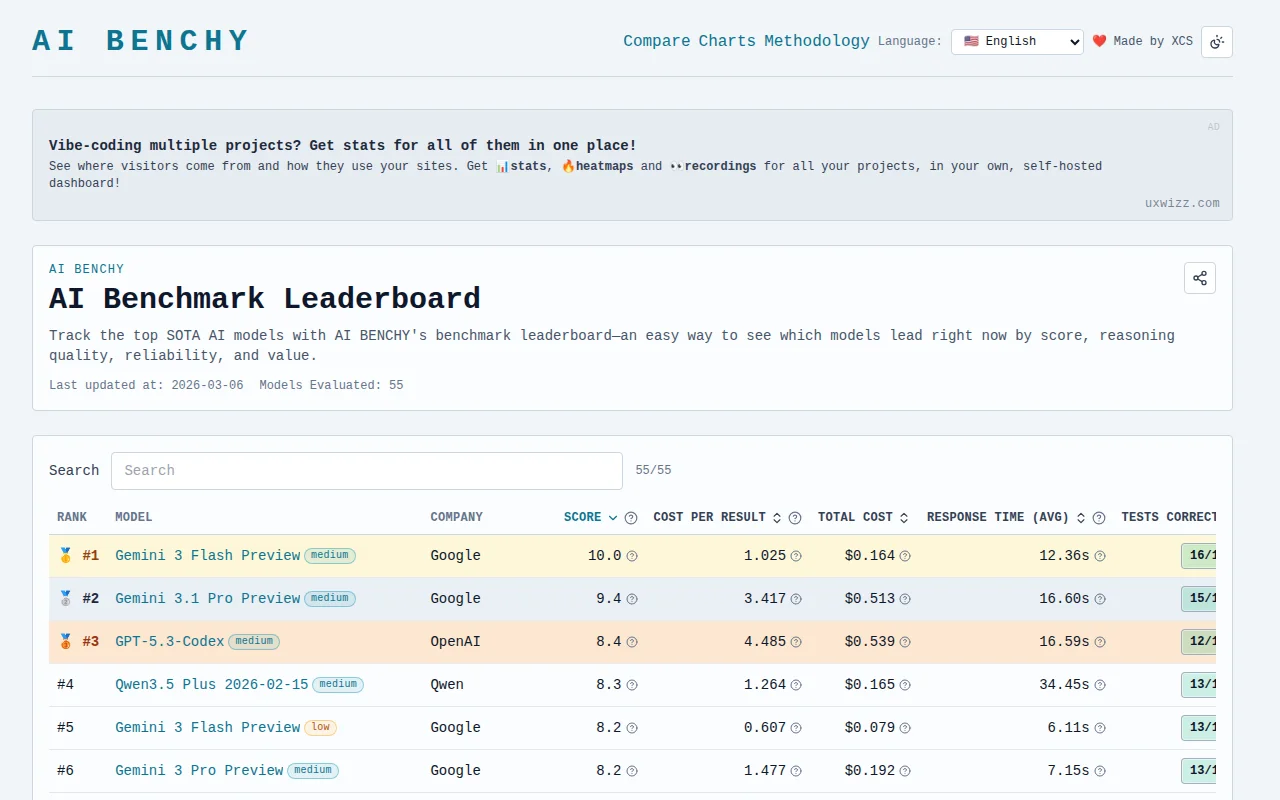Image resolution: width=1280 pixels, height=800 pixels.
Task: Click the bronze medal icon at rank #3
Action: (65, 642)
